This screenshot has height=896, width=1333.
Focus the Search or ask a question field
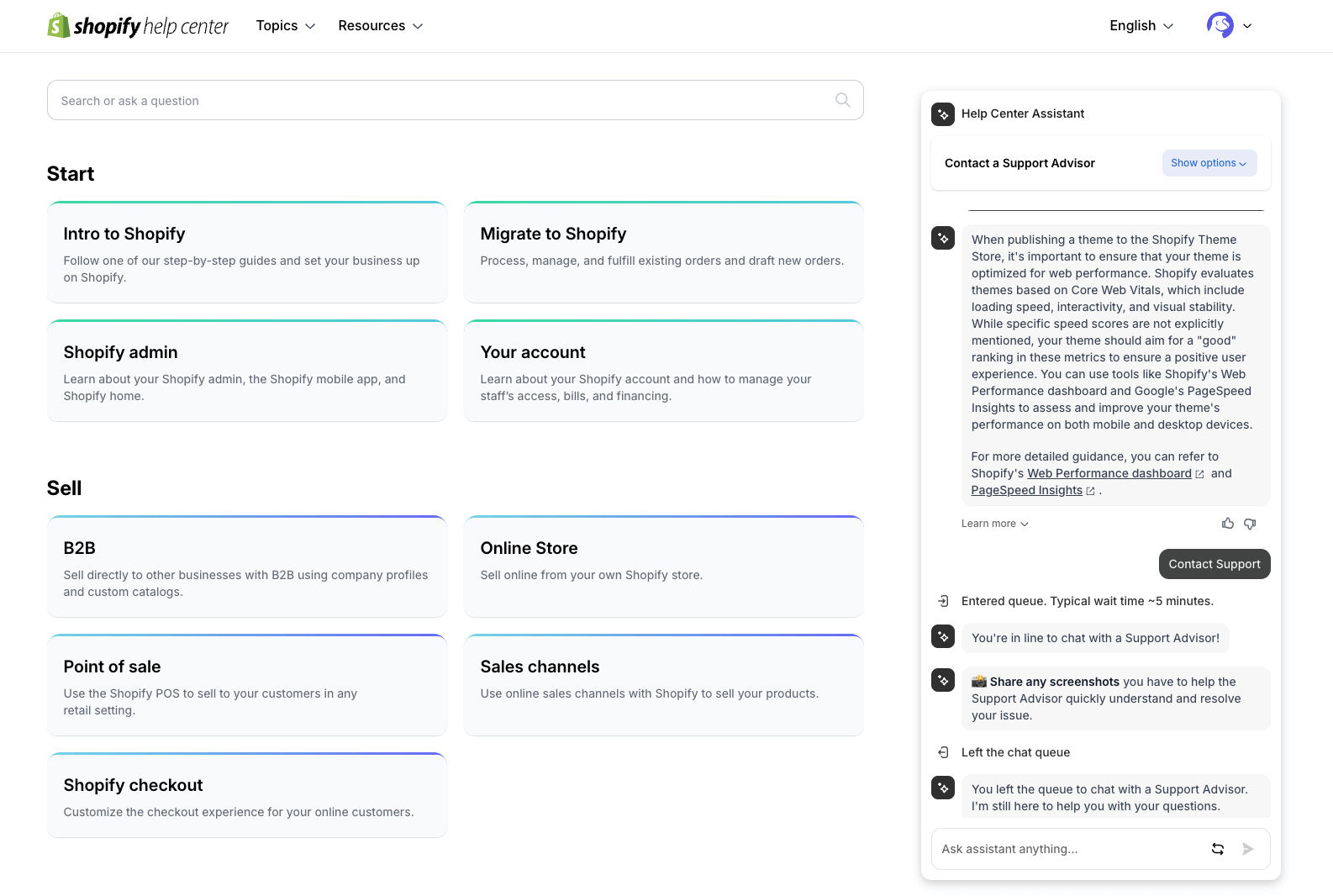(x=456, y=100)
